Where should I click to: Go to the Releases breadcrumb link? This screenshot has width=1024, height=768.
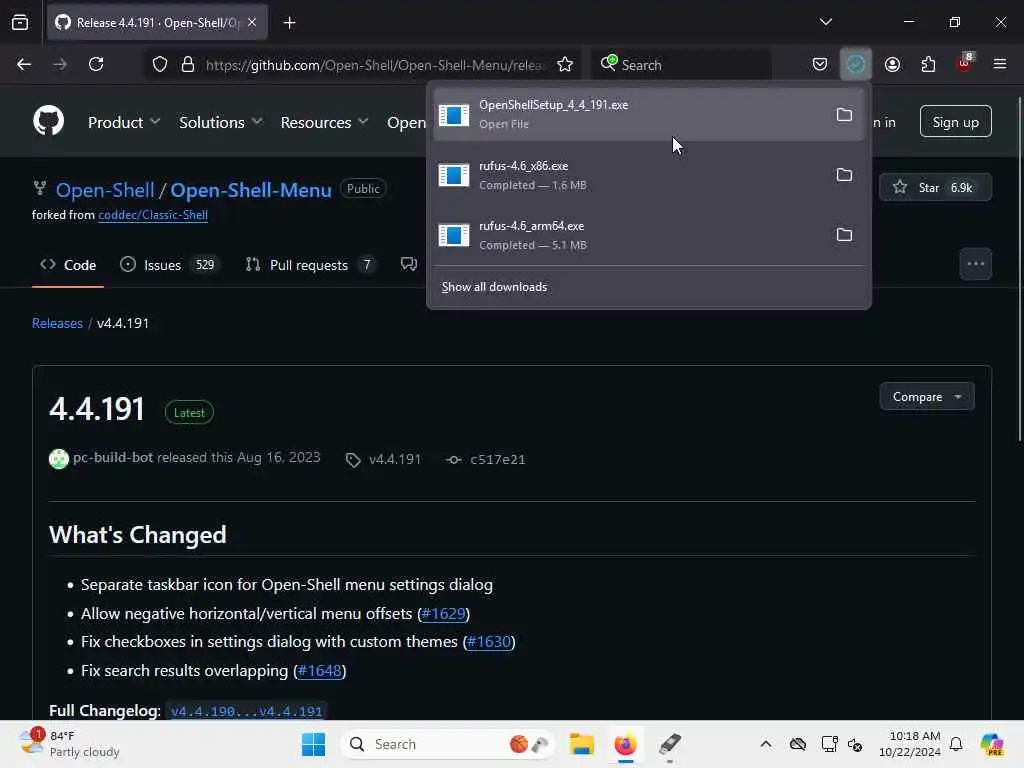pyautogui.click(x=57, y=323)
